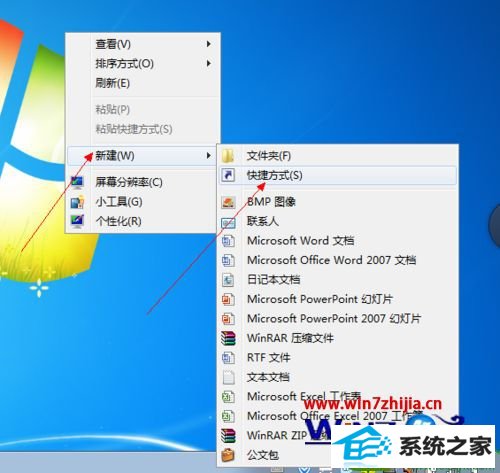Expand the 排序方式(O) submenu arrow

209,63
